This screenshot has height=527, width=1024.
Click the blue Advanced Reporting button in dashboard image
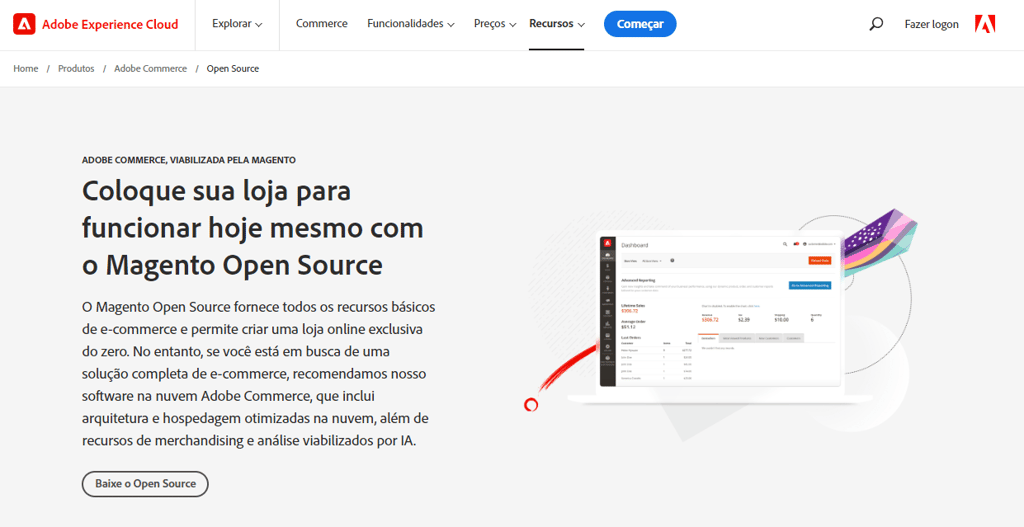tap(810, 285)
